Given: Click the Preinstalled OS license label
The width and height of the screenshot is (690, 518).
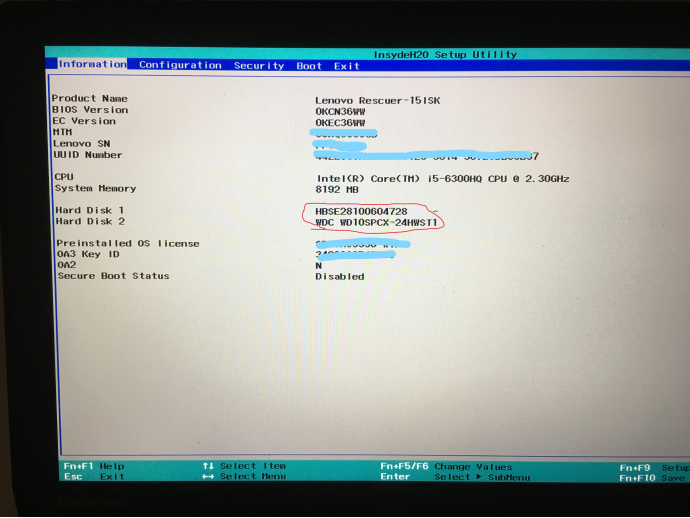Looking at the screenshot, I should 128,243.
